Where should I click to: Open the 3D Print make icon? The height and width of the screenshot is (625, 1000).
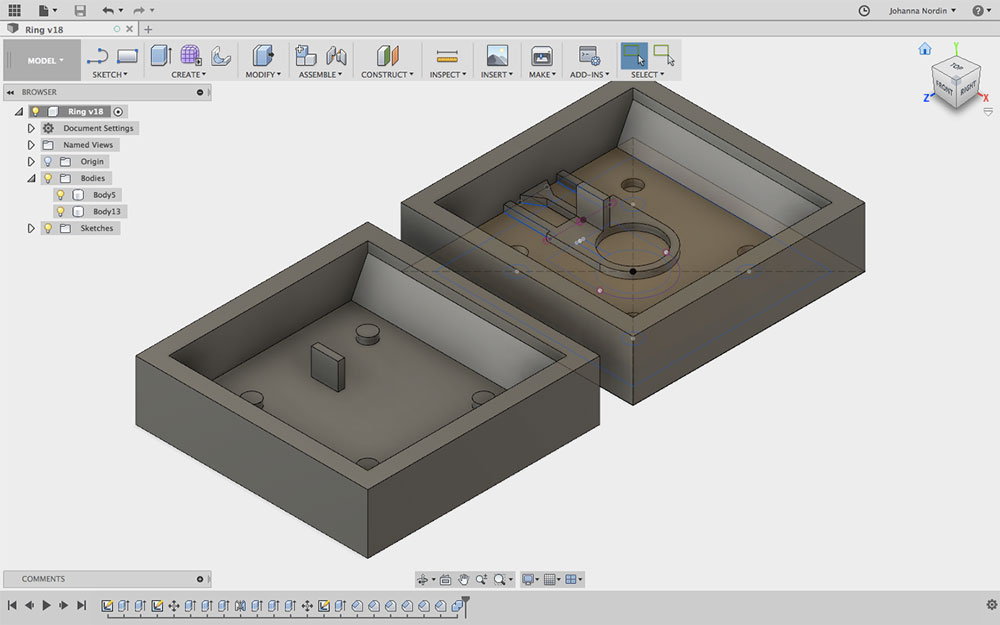541,56
